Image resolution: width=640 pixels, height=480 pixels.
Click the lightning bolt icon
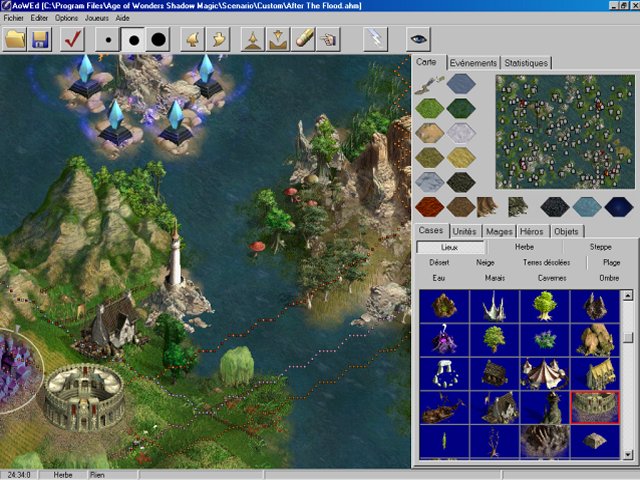coord(375,40)
